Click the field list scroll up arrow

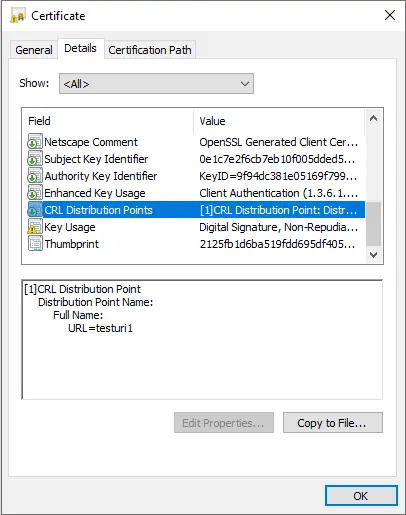pyautogui.click(x=373, y=118)
